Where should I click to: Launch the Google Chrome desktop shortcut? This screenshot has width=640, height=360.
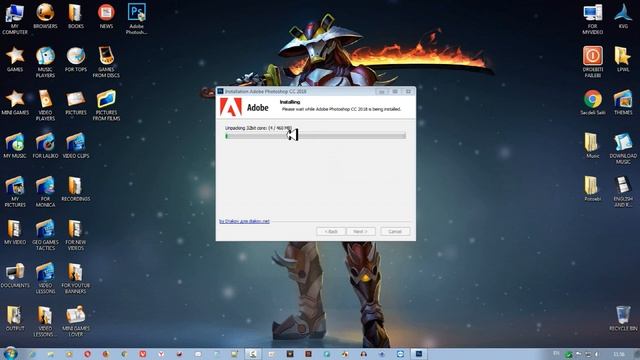593,102
